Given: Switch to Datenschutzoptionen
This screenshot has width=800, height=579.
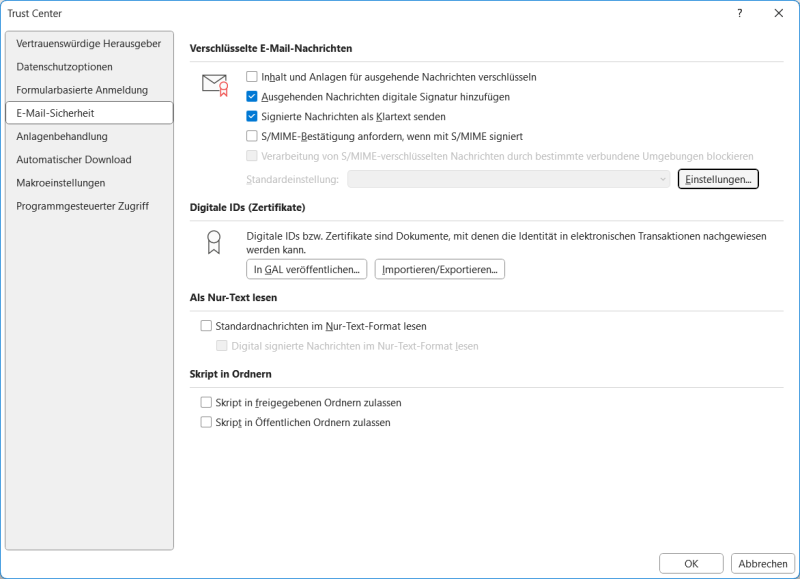Looking at the screenshot, I should click(x=64, y=67).
